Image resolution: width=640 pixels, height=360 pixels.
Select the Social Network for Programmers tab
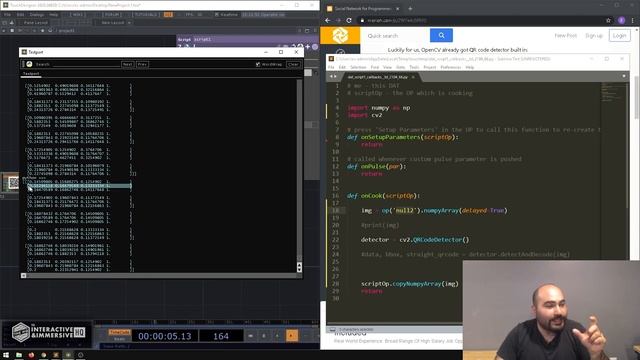(362, 8)
